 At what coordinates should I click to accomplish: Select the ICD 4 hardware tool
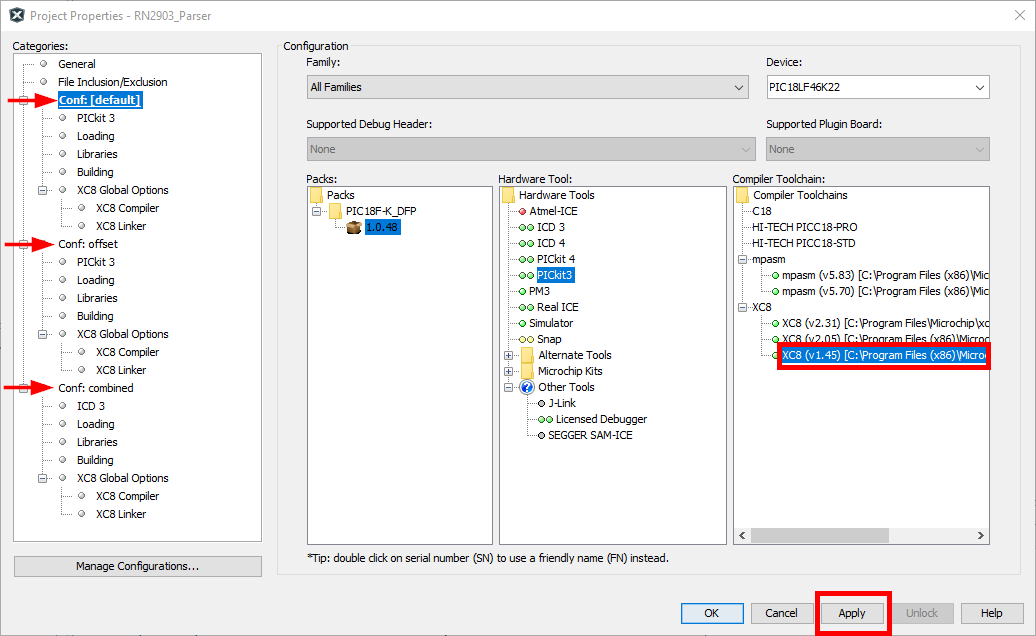point(551,243)
